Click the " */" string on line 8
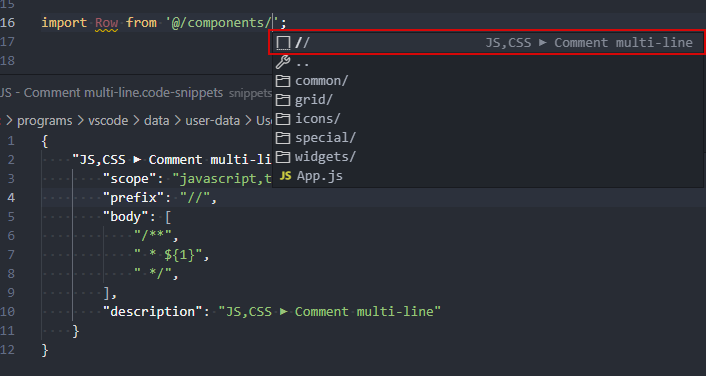The width and height of the screenshot is (706, 376). (153, 274)
